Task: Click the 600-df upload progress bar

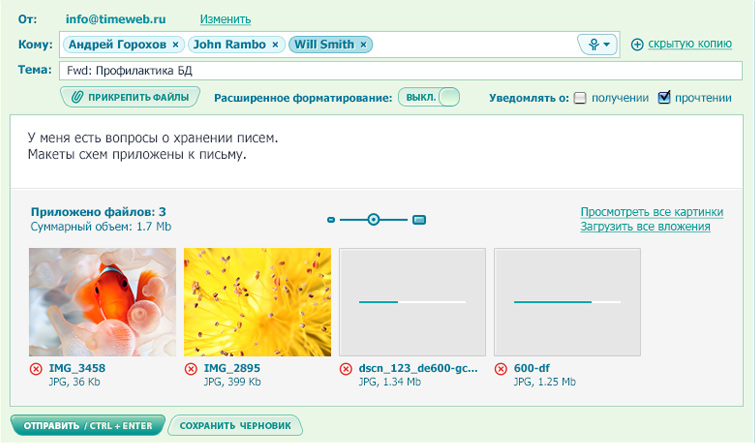Action: point(567,302)
